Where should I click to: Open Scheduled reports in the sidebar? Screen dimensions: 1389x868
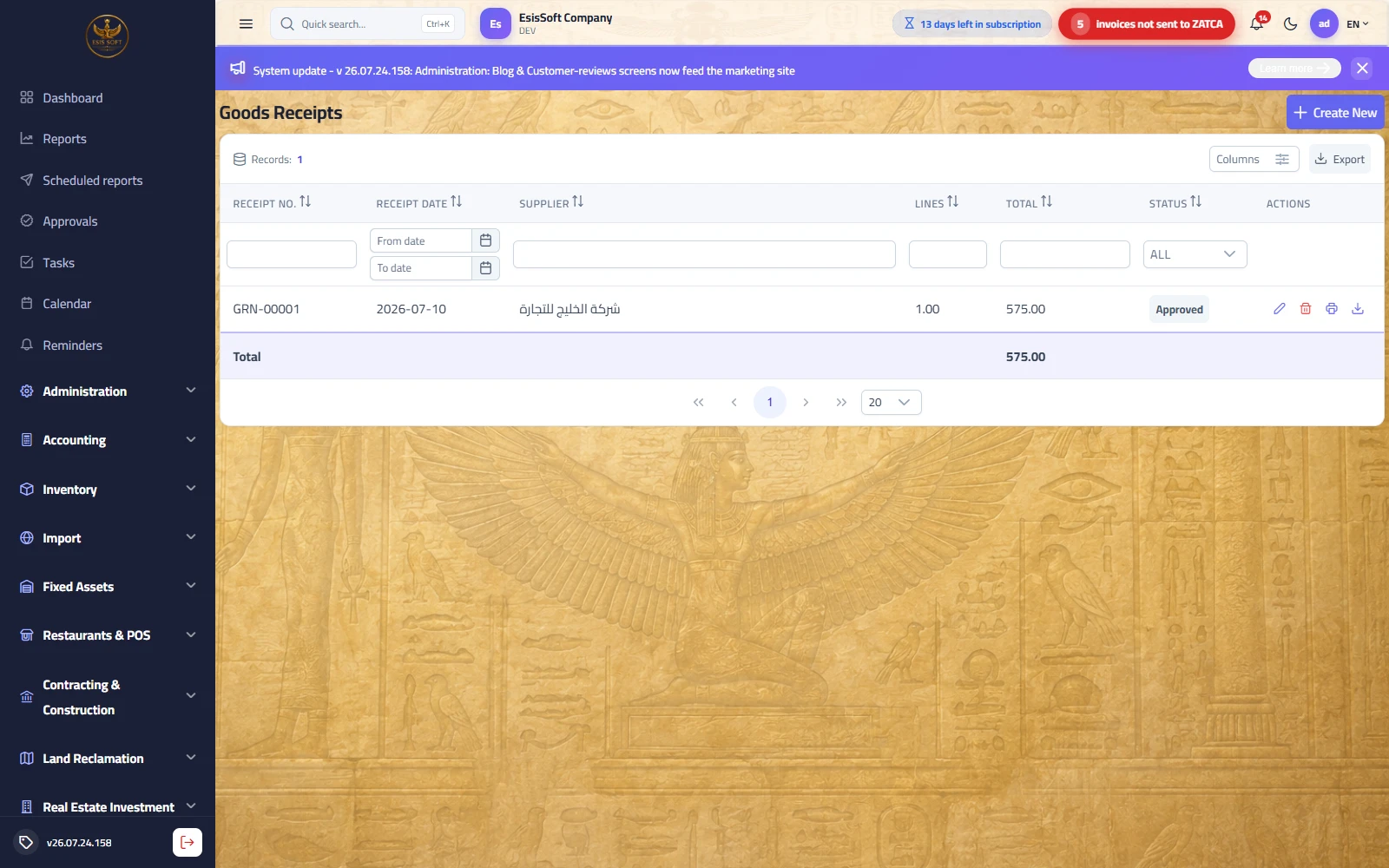pos(92,181)
